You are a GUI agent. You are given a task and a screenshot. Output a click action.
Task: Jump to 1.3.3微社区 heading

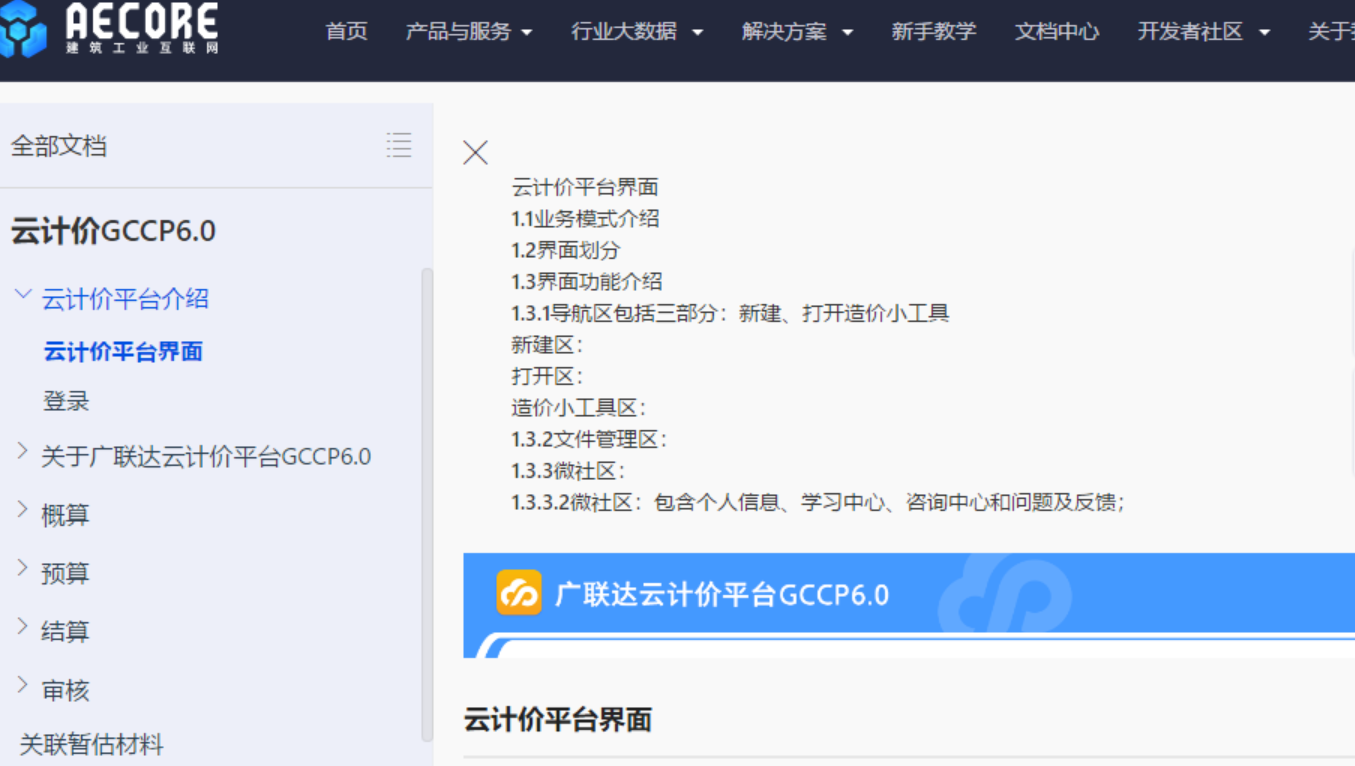(x=568, y=471)
